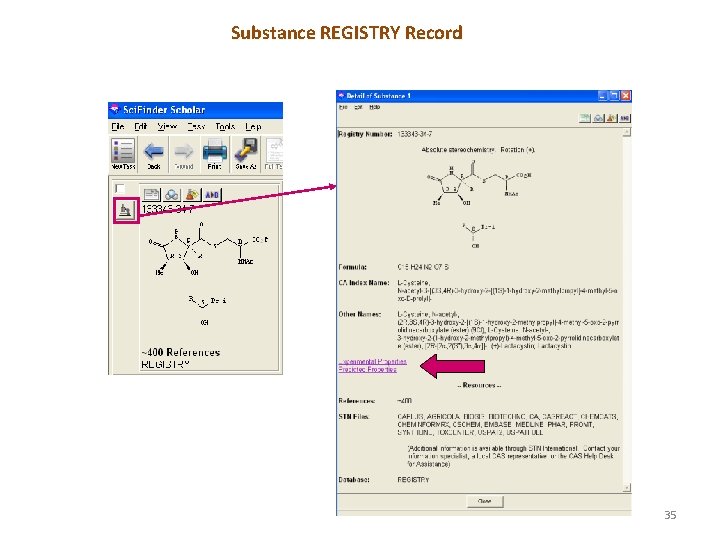
Task: Open the View menu in SciFinder Scholar
Action: click(167, 126)
